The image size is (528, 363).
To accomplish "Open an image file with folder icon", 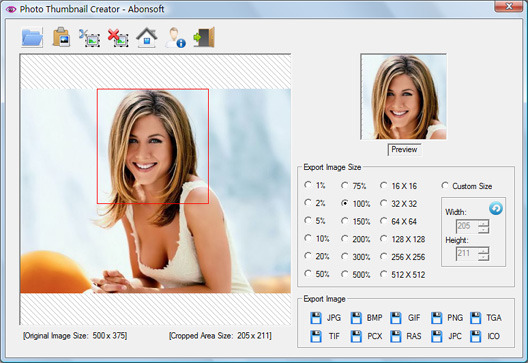I will (x=32, y=37).
